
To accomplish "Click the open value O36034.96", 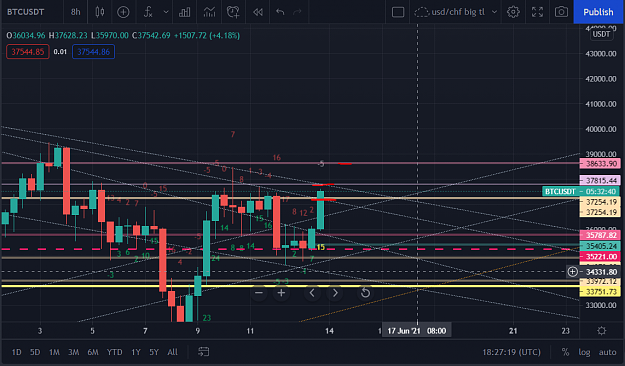I will [26, 35].
